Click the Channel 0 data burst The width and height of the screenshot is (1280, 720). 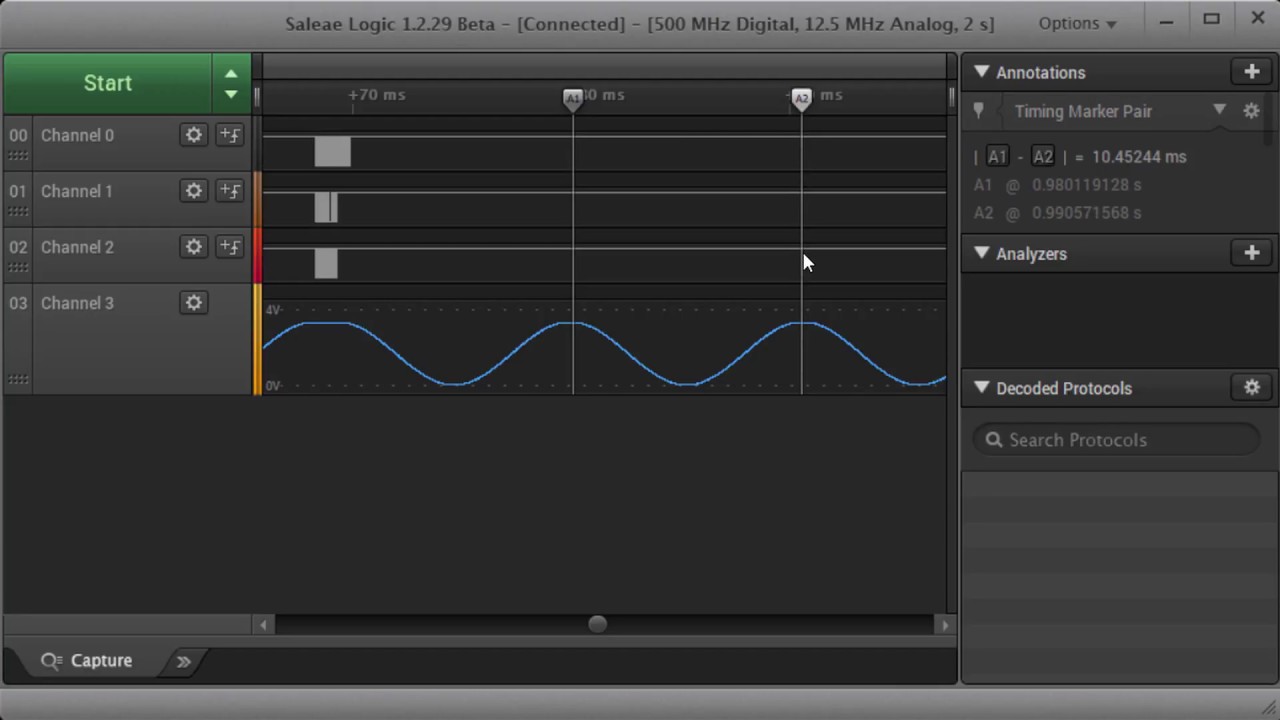click(x=332, y=152)
